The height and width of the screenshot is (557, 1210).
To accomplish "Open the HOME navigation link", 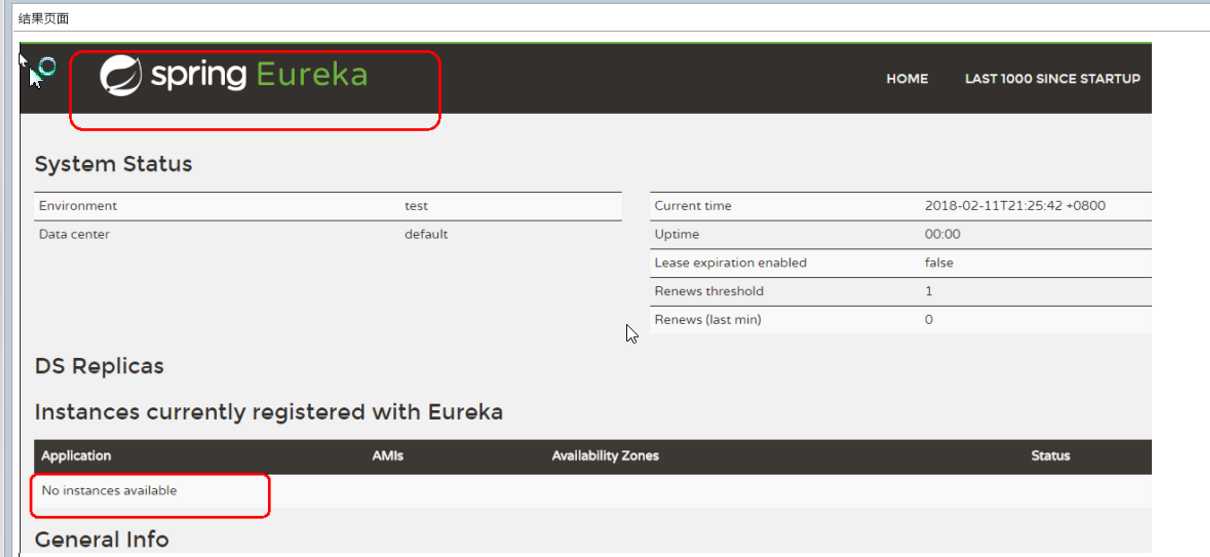I will tap(907, 79).
